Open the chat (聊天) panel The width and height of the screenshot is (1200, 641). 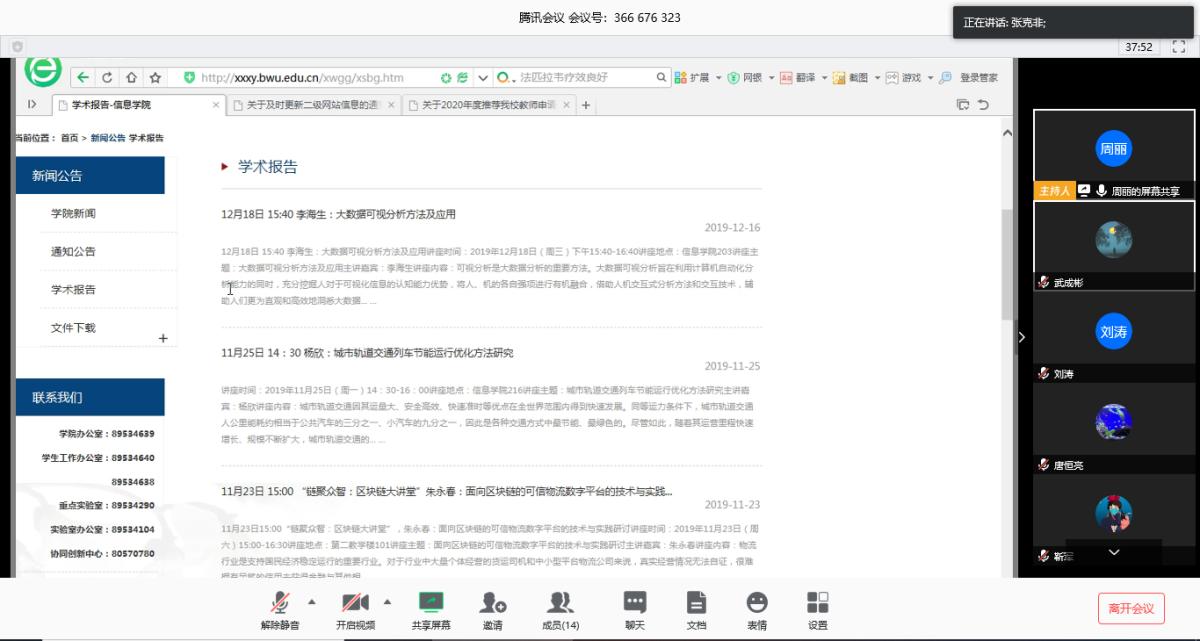pos(634,609)
